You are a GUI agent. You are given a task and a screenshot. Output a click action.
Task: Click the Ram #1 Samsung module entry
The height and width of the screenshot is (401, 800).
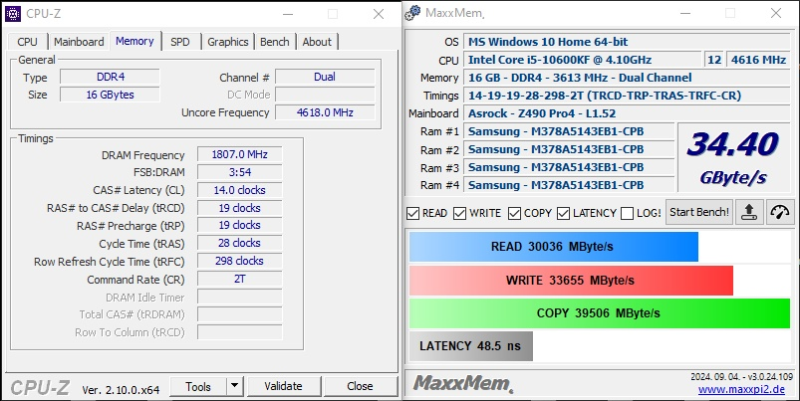[569, 131]
